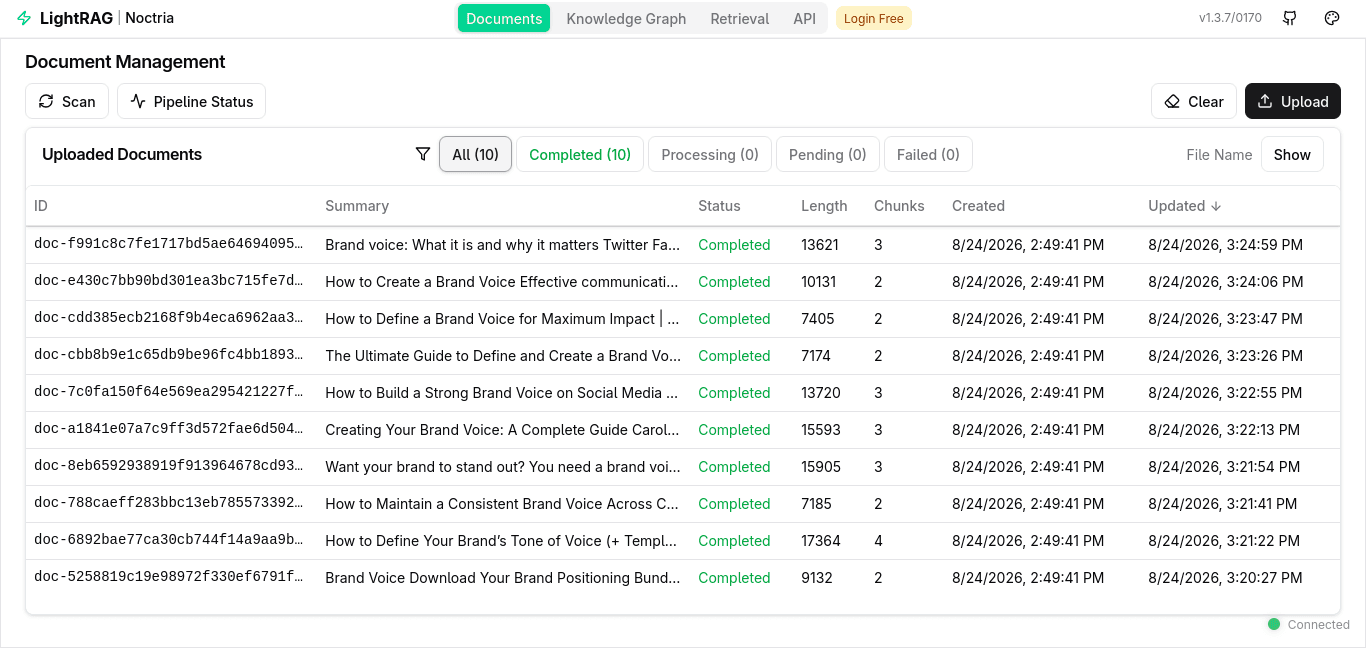Click the filter funnel icon
The height and width of the screenshot is (648, 1366).
[423, 154]
